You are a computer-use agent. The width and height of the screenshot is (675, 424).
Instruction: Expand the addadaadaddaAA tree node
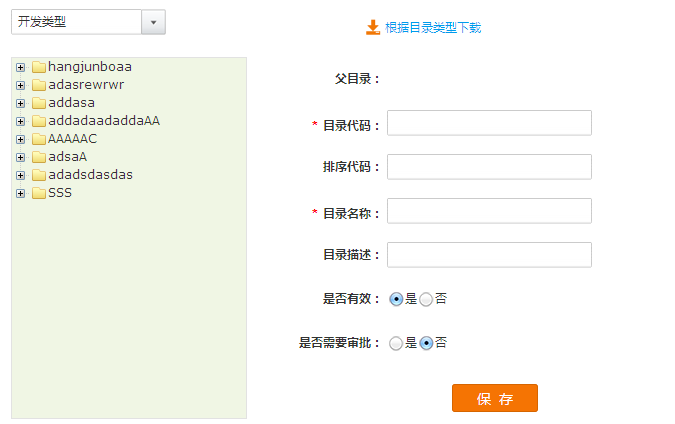pyautogui.click(x=20, y=121)
